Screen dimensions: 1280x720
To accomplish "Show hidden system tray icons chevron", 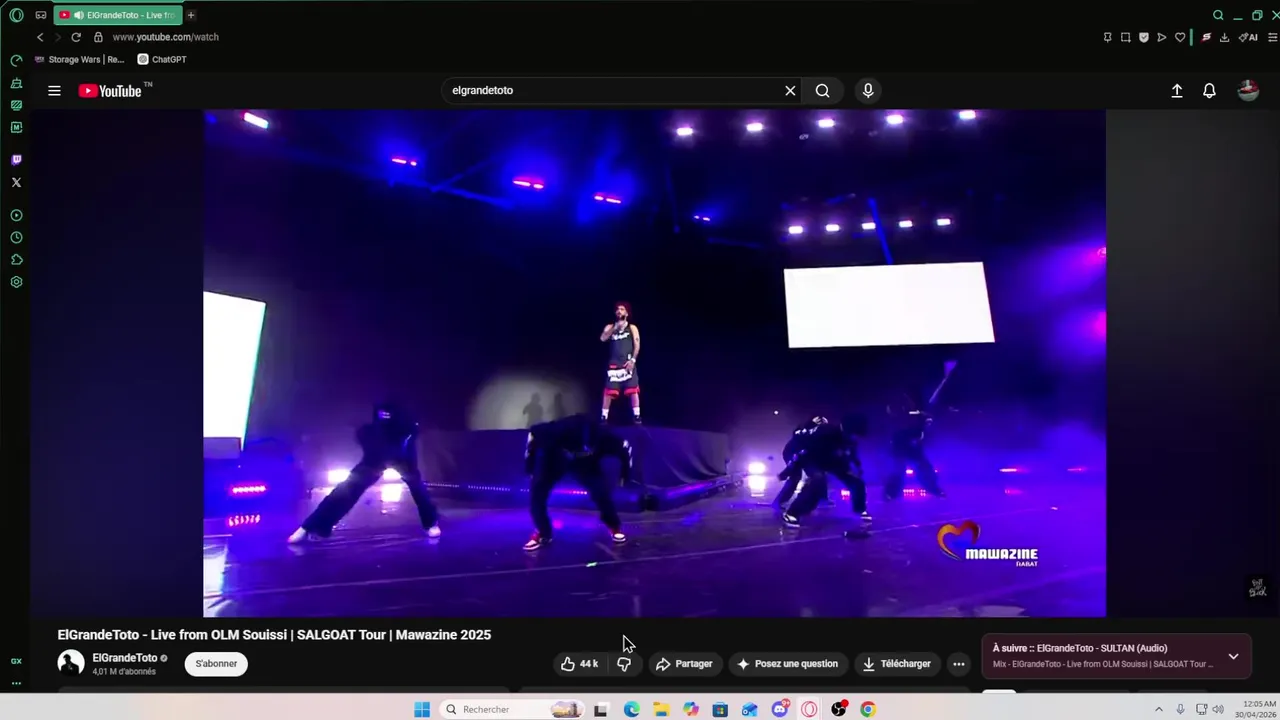I will 1159,709.
